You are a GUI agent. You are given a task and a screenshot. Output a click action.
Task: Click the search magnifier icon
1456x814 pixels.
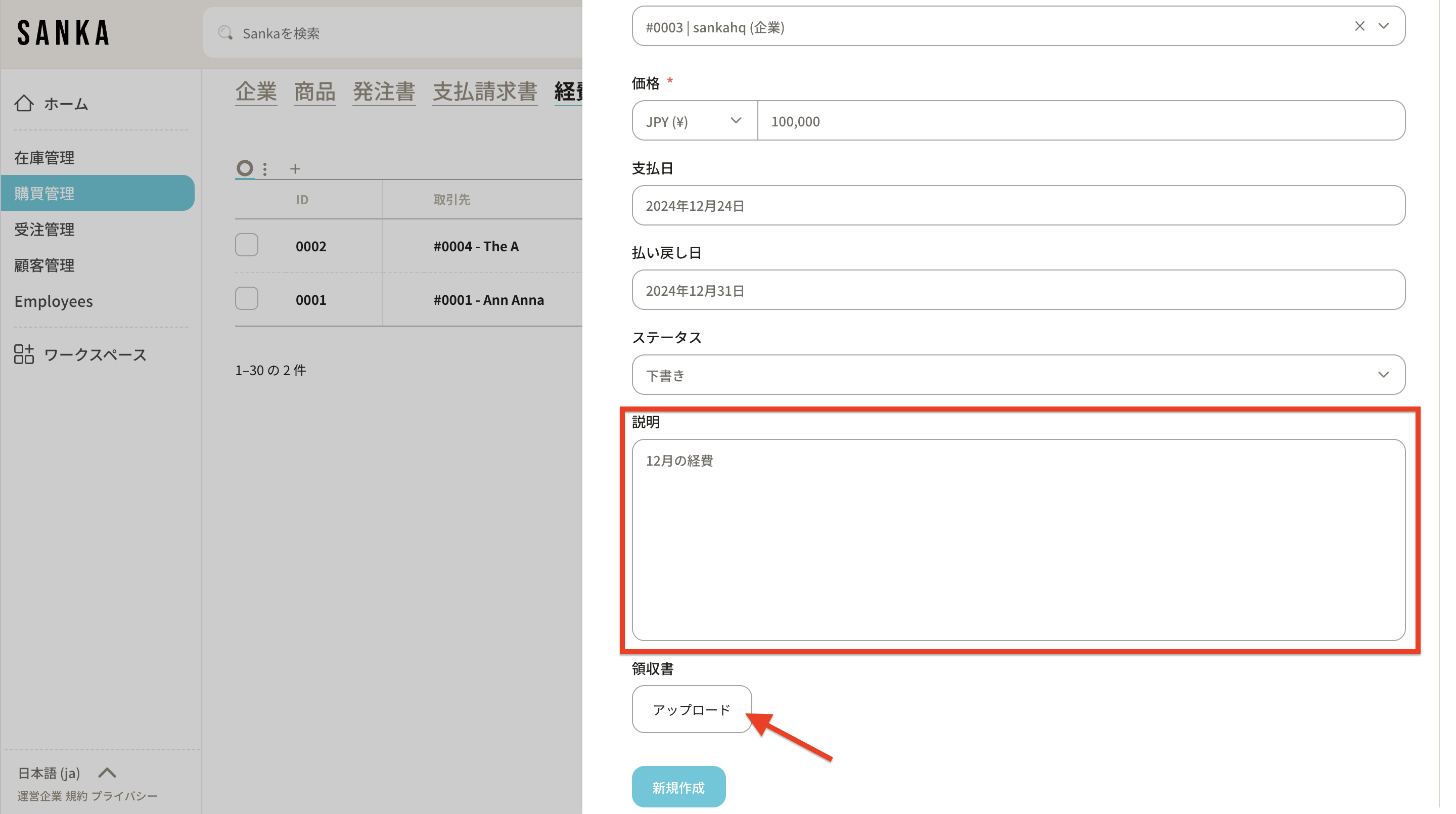(x=225, y=33)
